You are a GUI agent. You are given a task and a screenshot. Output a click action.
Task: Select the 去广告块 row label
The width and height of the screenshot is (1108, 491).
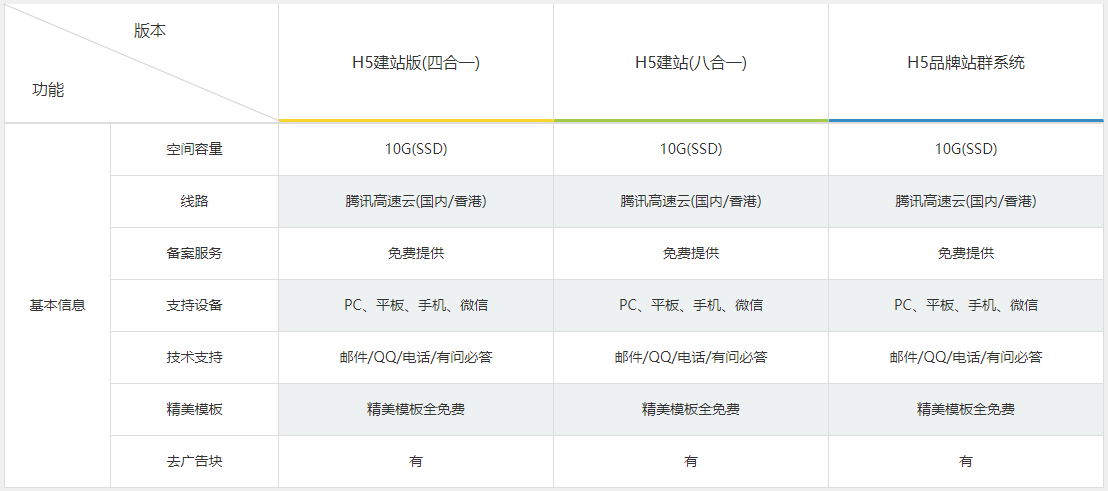[195, 461]
